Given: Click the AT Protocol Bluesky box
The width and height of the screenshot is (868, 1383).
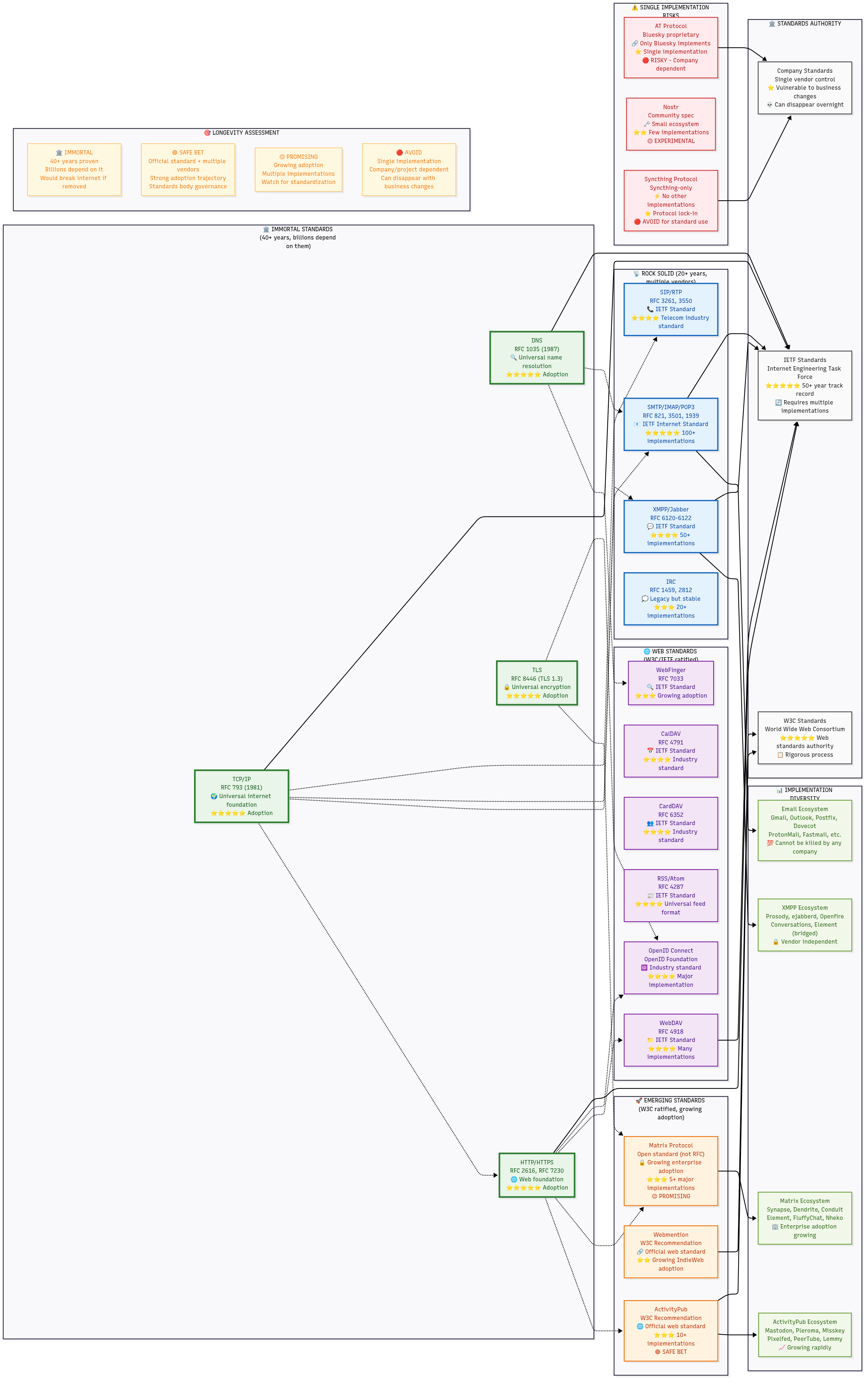Looking at the screenshot, I should pyautogui.click(x=670, y=47).
